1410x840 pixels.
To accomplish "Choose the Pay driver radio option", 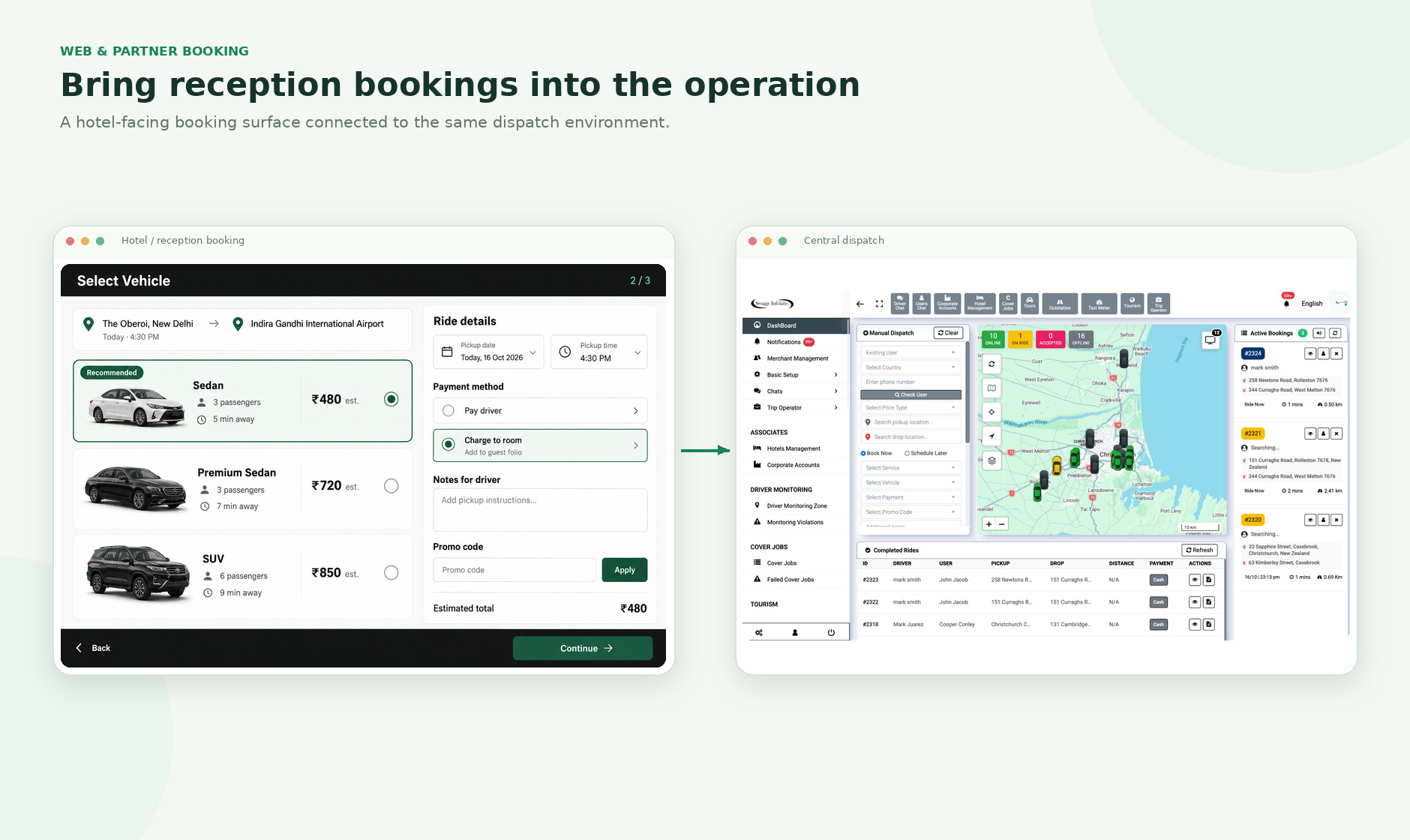I will (x=448, y=411).
